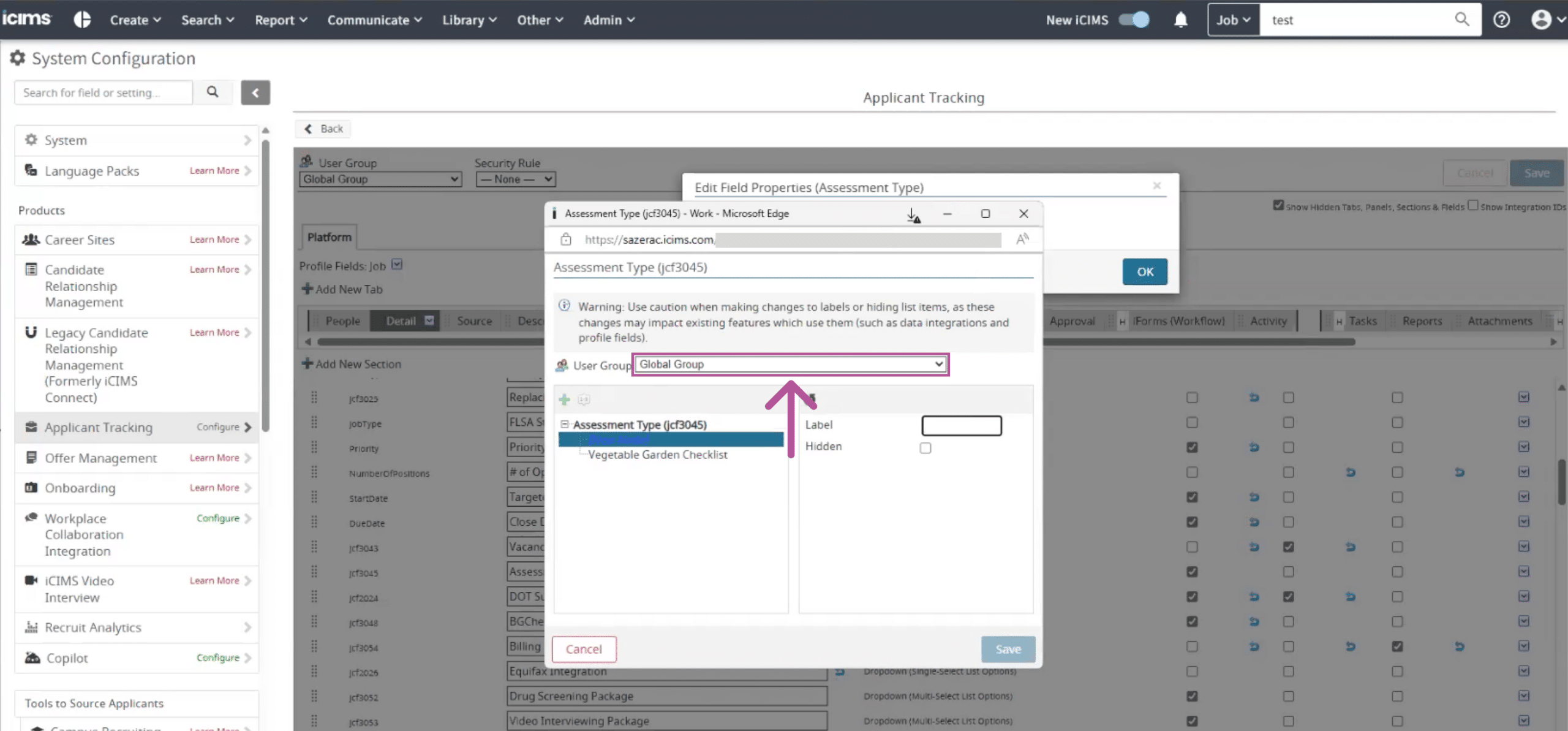Click the Recruit Analytics chart icon
This screenshot has width=1568, height=731.
coord(31,626)
